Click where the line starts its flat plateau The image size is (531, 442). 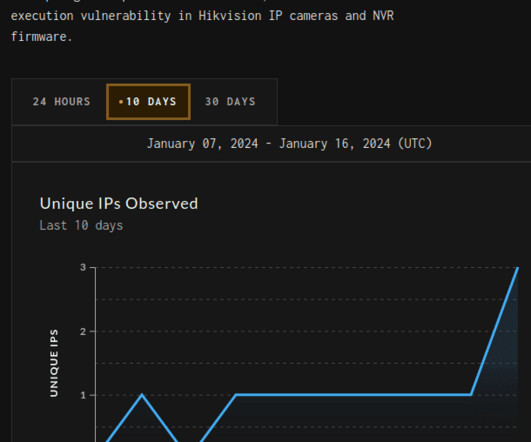[236, 395]
